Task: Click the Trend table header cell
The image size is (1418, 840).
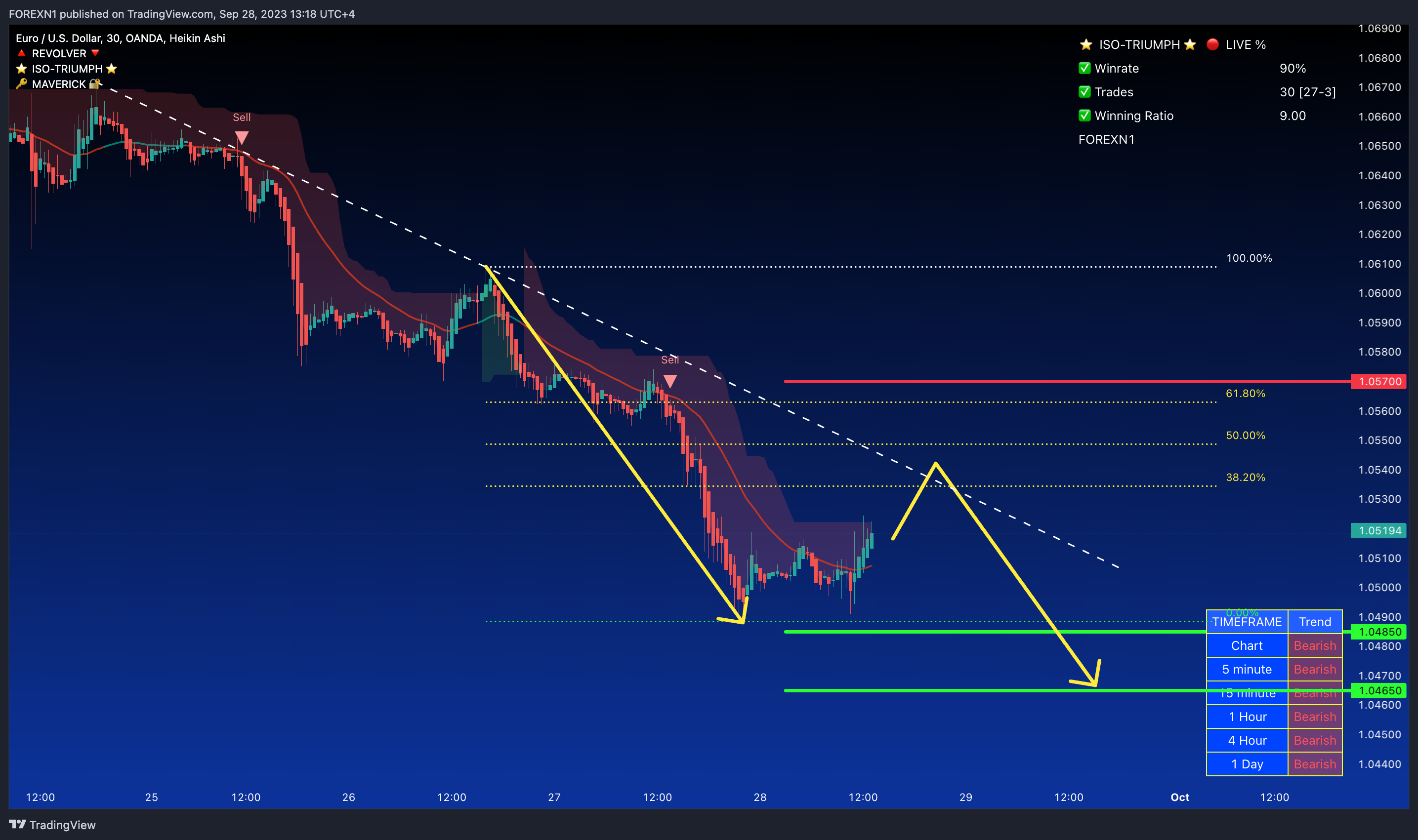Action: (1315, 622)
